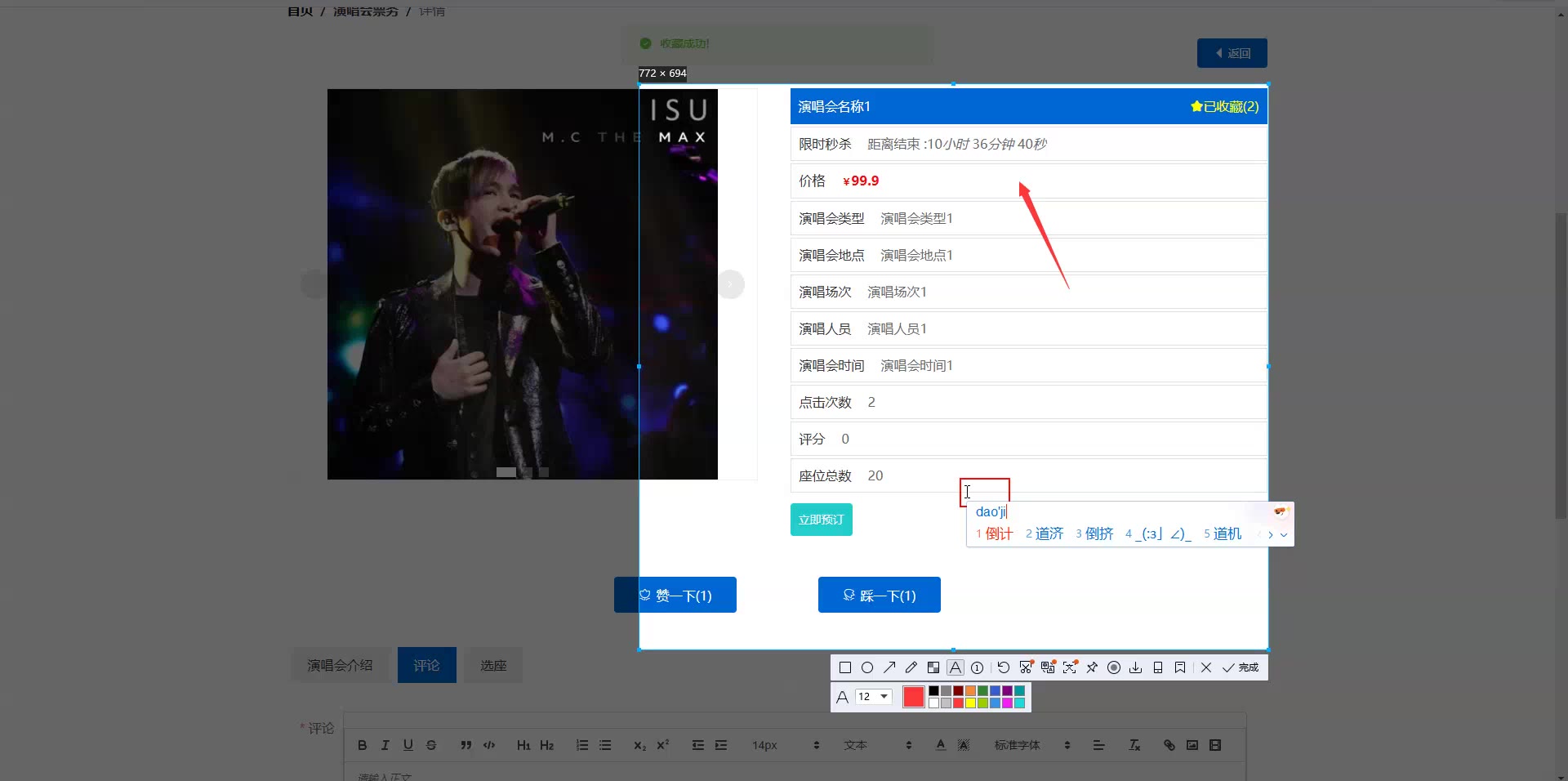Click the 立即预订 button
Viewport: 1568px width, 781px height.
pyautogui.click(x=821, y=520)
